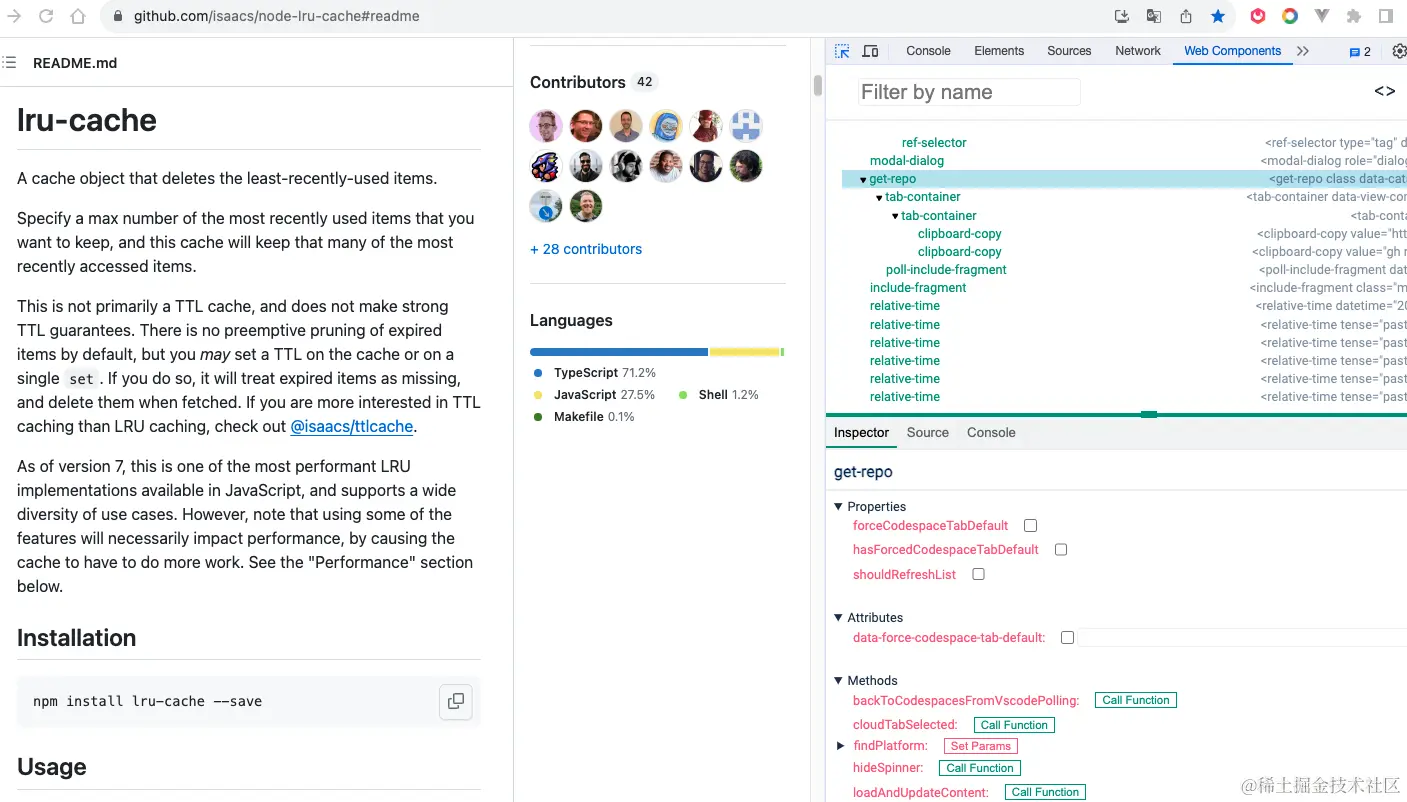1407x802 pixels.
Task: Open the colorful ring extension icon
Action: pos(1290,16)
